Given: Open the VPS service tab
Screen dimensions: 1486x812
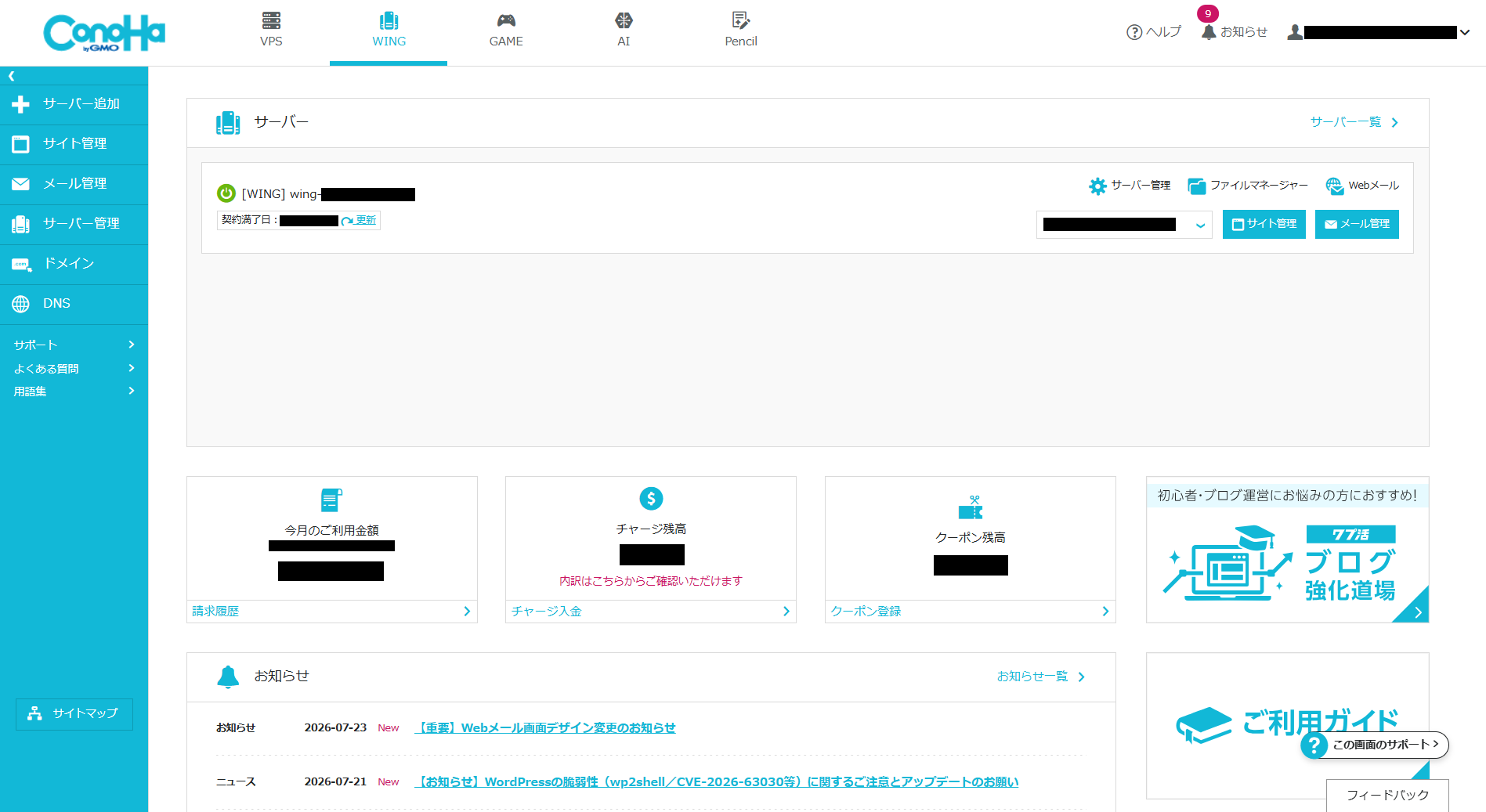Looking at the screenshot, I should point(271,31).
